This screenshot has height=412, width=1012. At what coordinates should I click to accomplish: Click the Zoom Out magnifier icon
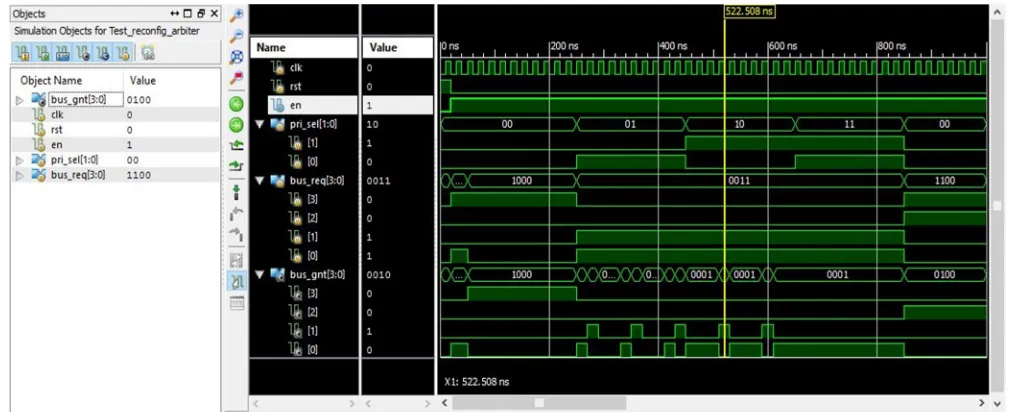tap(237, 36)
